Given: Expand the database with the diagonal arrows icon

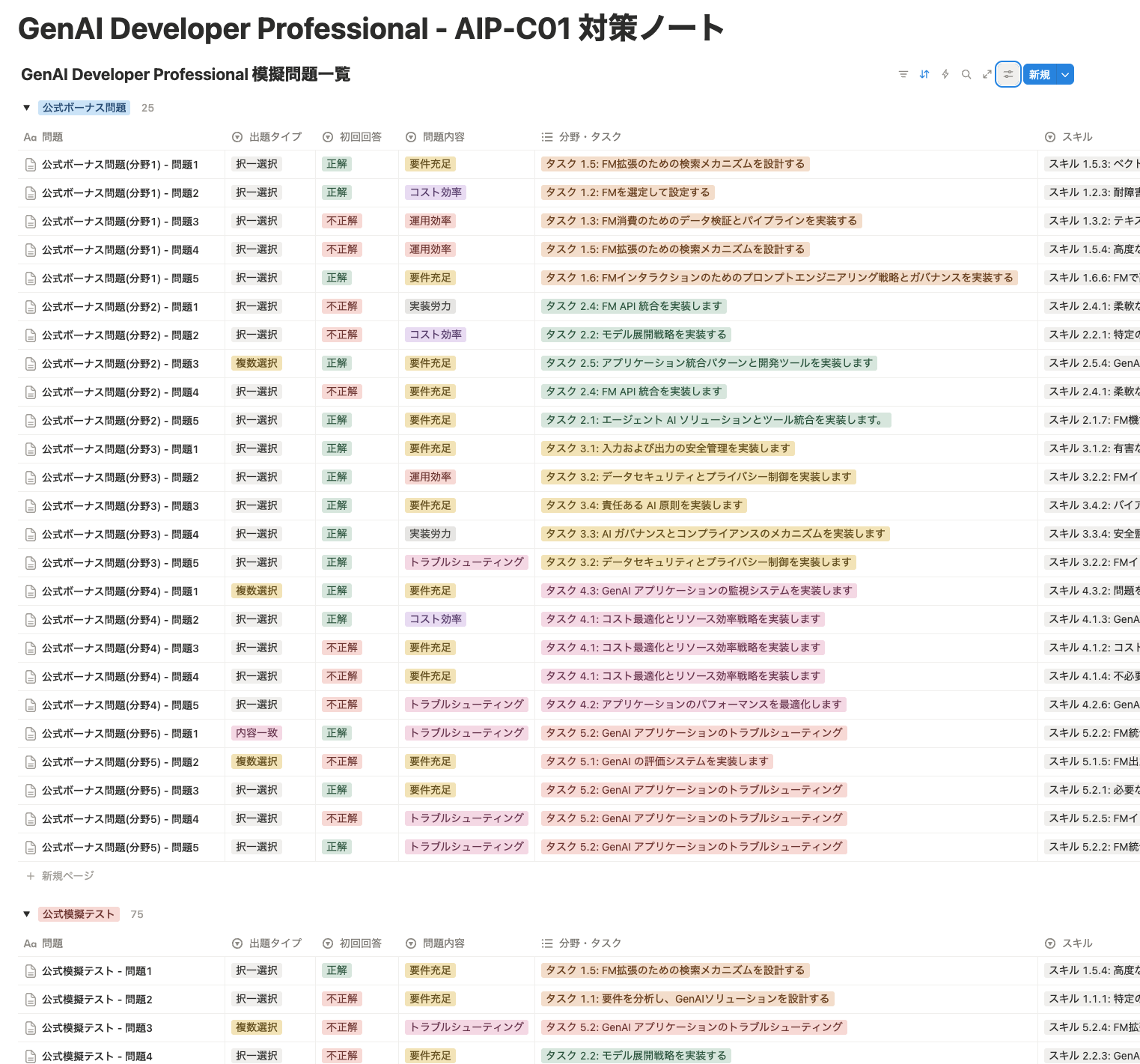Looking at the screenshot, I should point(987,74).
